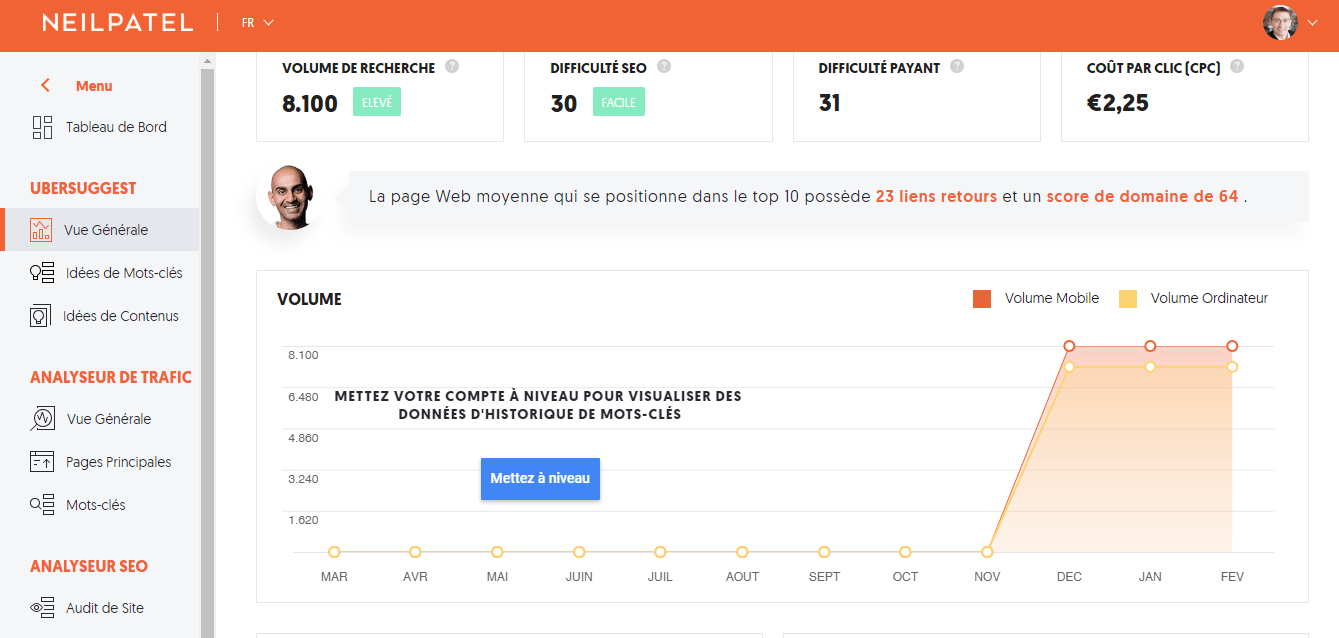
Task: Click the ELEVÉ badge
Action: (x=377, y=102)
